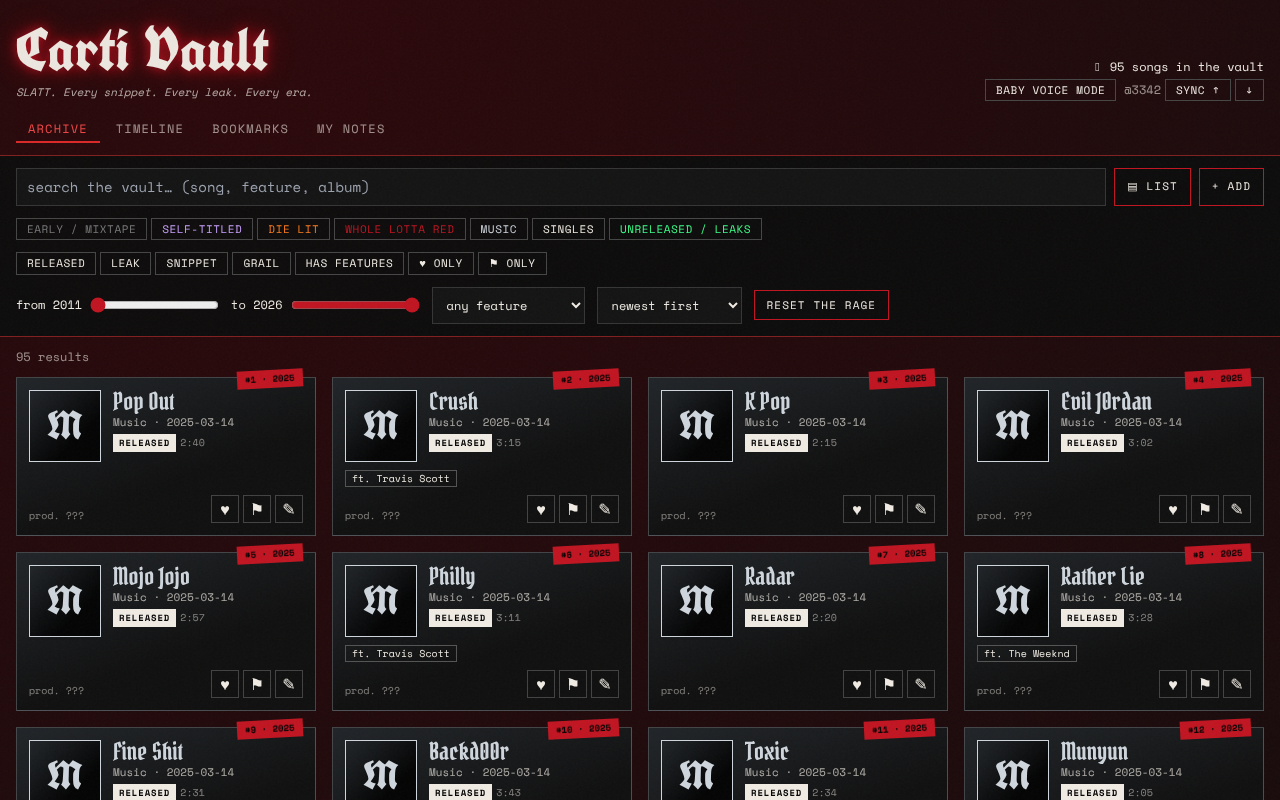The height and width of the screenshot is (800, 1280).
Task: Toggle Self-Titled era filter
Action: tap(202, 229)
